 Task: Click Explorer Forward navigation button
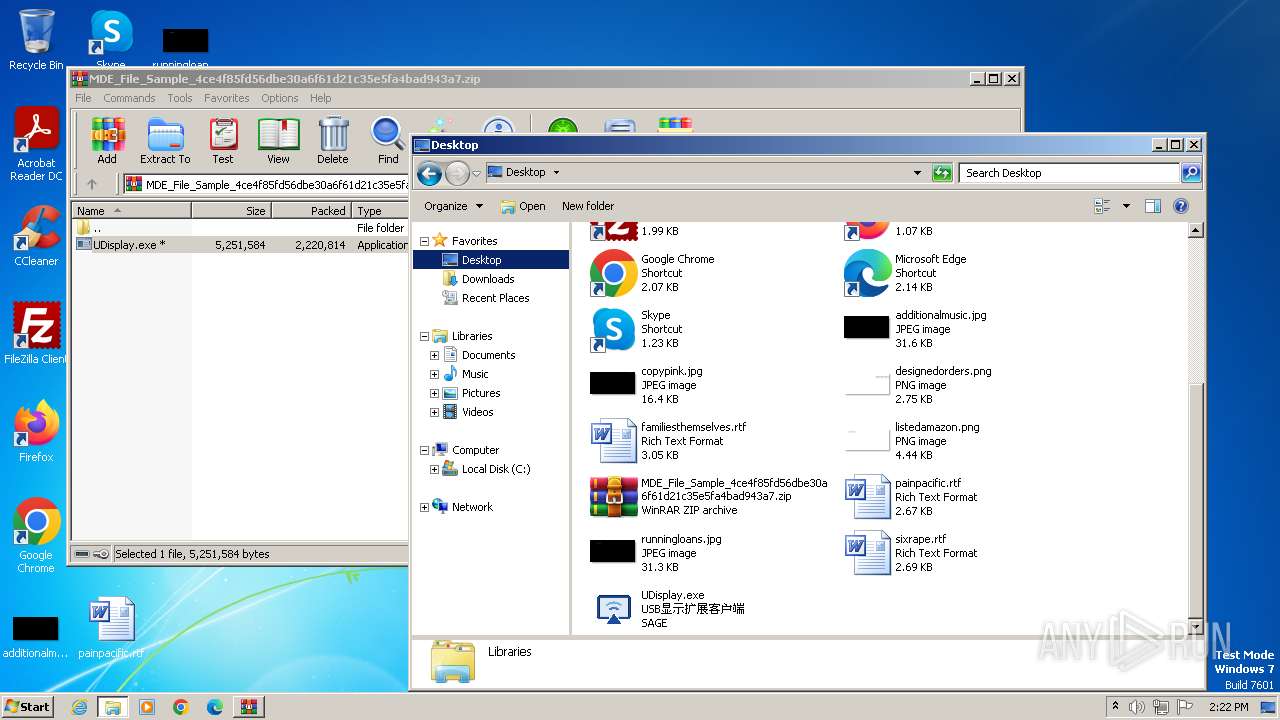click(457, 174)
